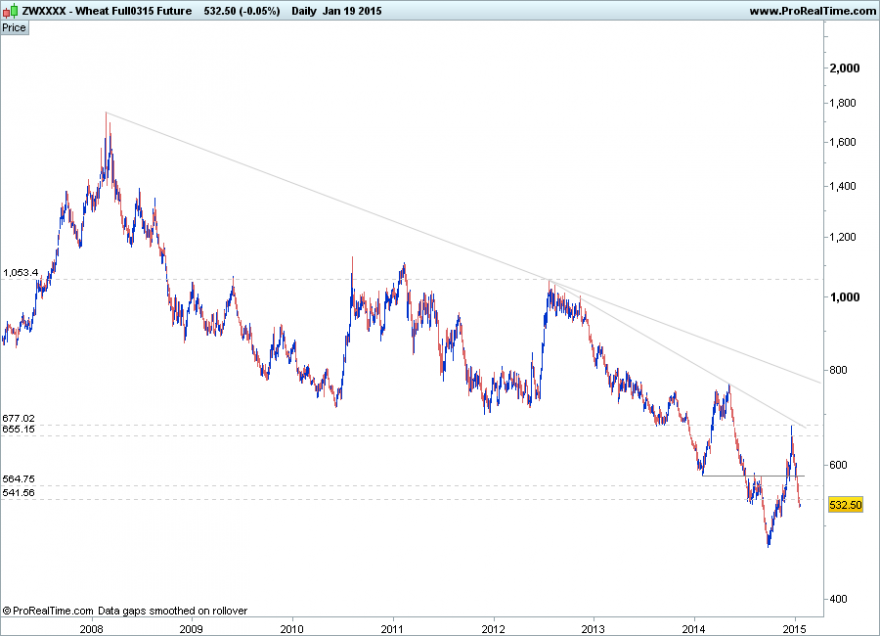The height and width of the screenshot is (636, 880).
Task: Open the Price panel label
Action: coord(14,28)
